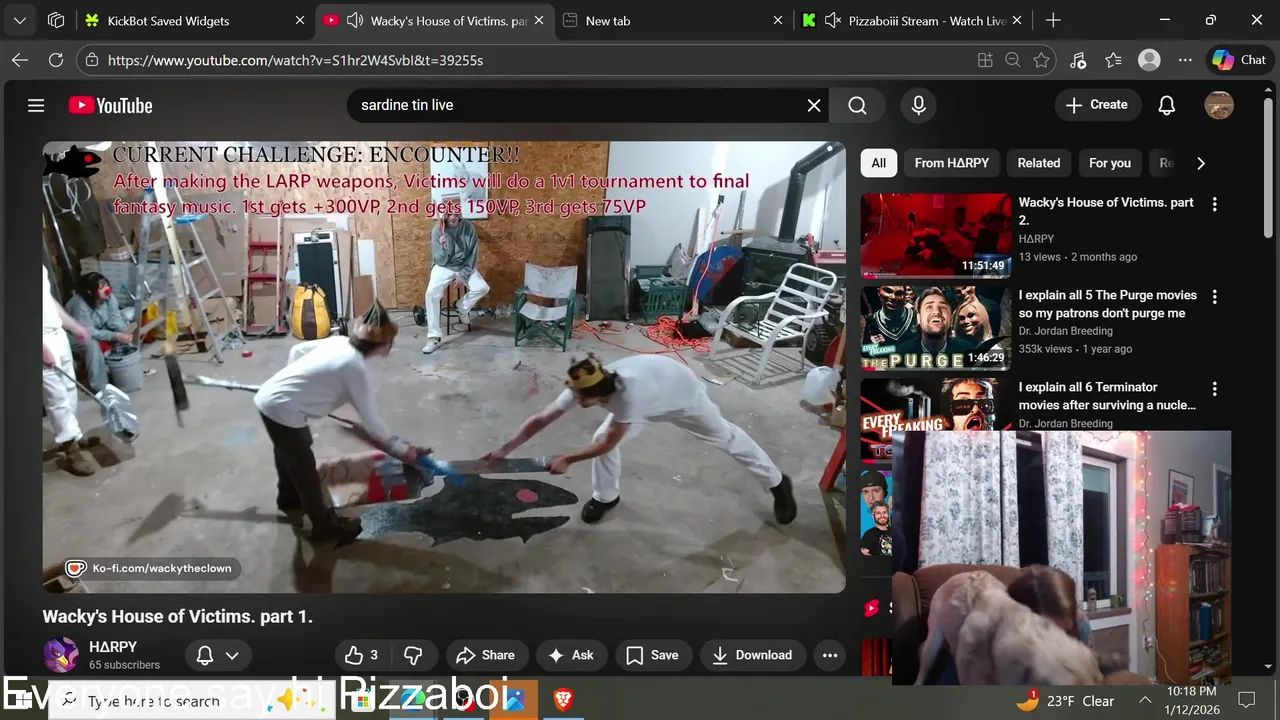Open more actions below the video

[829, 655]
